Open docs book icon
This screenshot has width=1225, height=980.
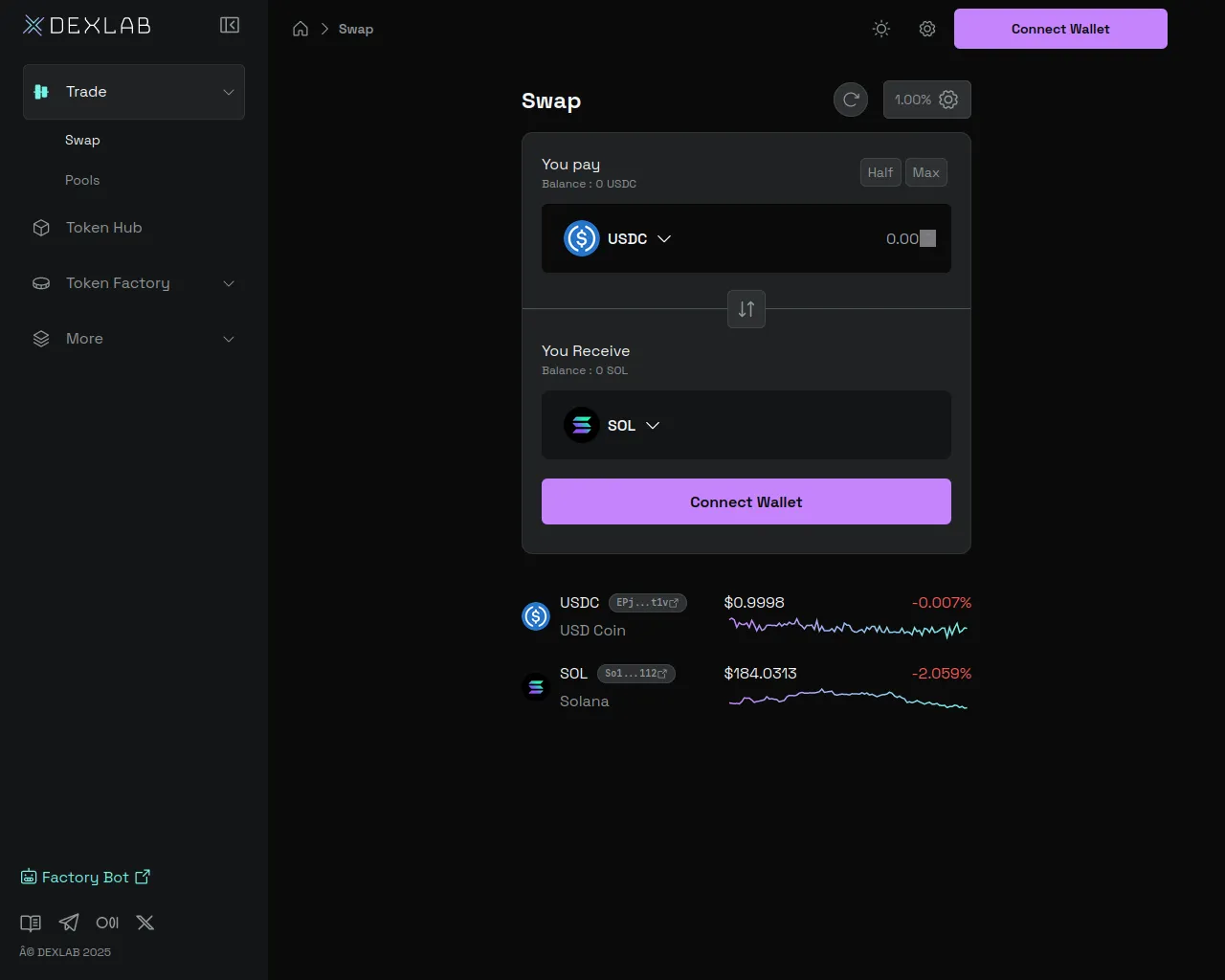click(31, 923)
